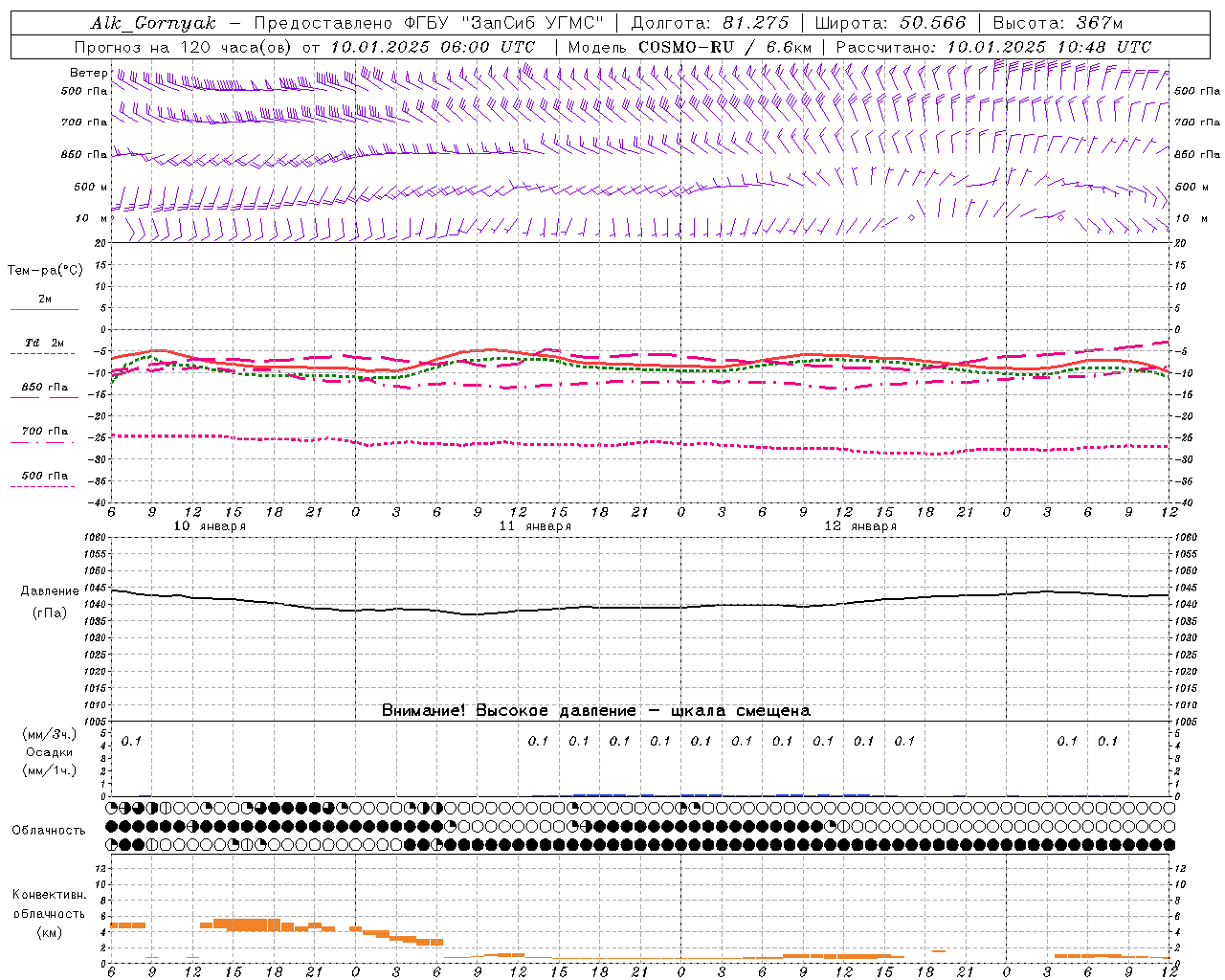Click the (км) convective cloud unit label
The width and height of the screenshot is (1225, 980).
click(x=49, y=931)
